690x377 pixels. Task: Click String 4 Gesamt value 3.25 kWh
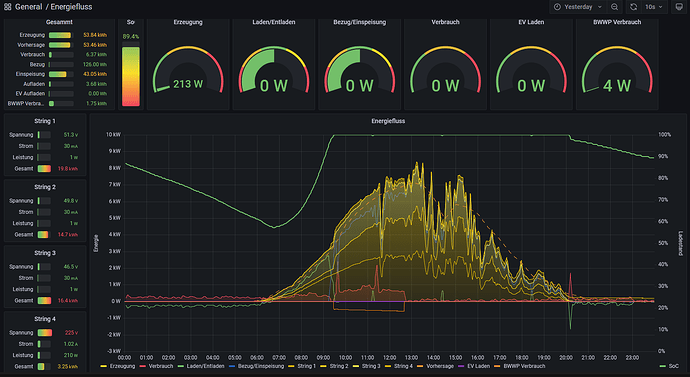(68, 366)
